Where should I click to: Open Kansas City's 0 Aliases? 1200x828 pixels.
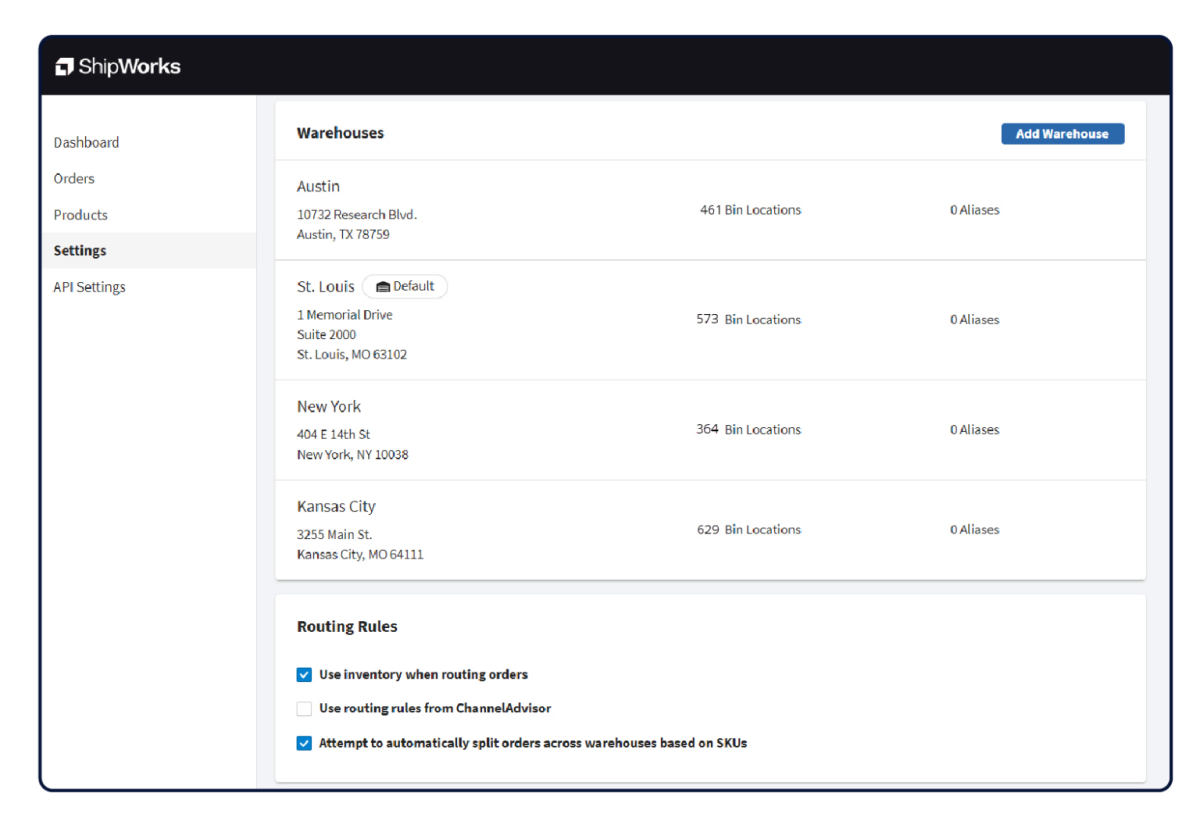(974, 530)
